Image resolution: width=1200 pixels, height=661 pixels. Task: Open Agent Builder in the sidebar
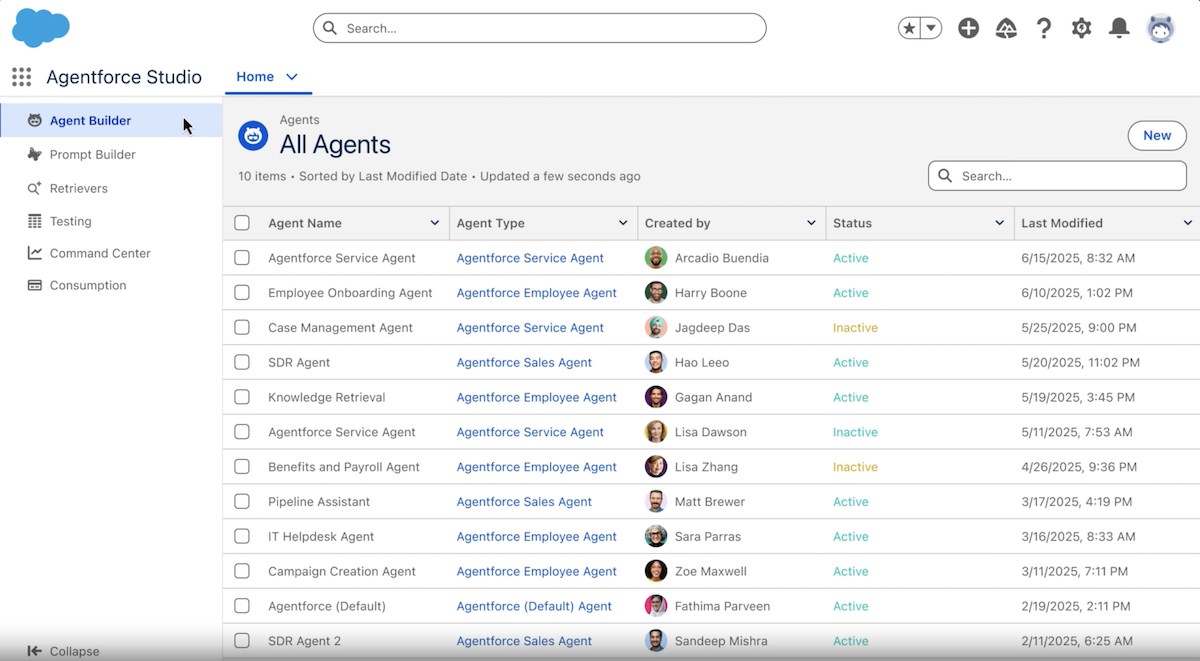click(111, 121)
